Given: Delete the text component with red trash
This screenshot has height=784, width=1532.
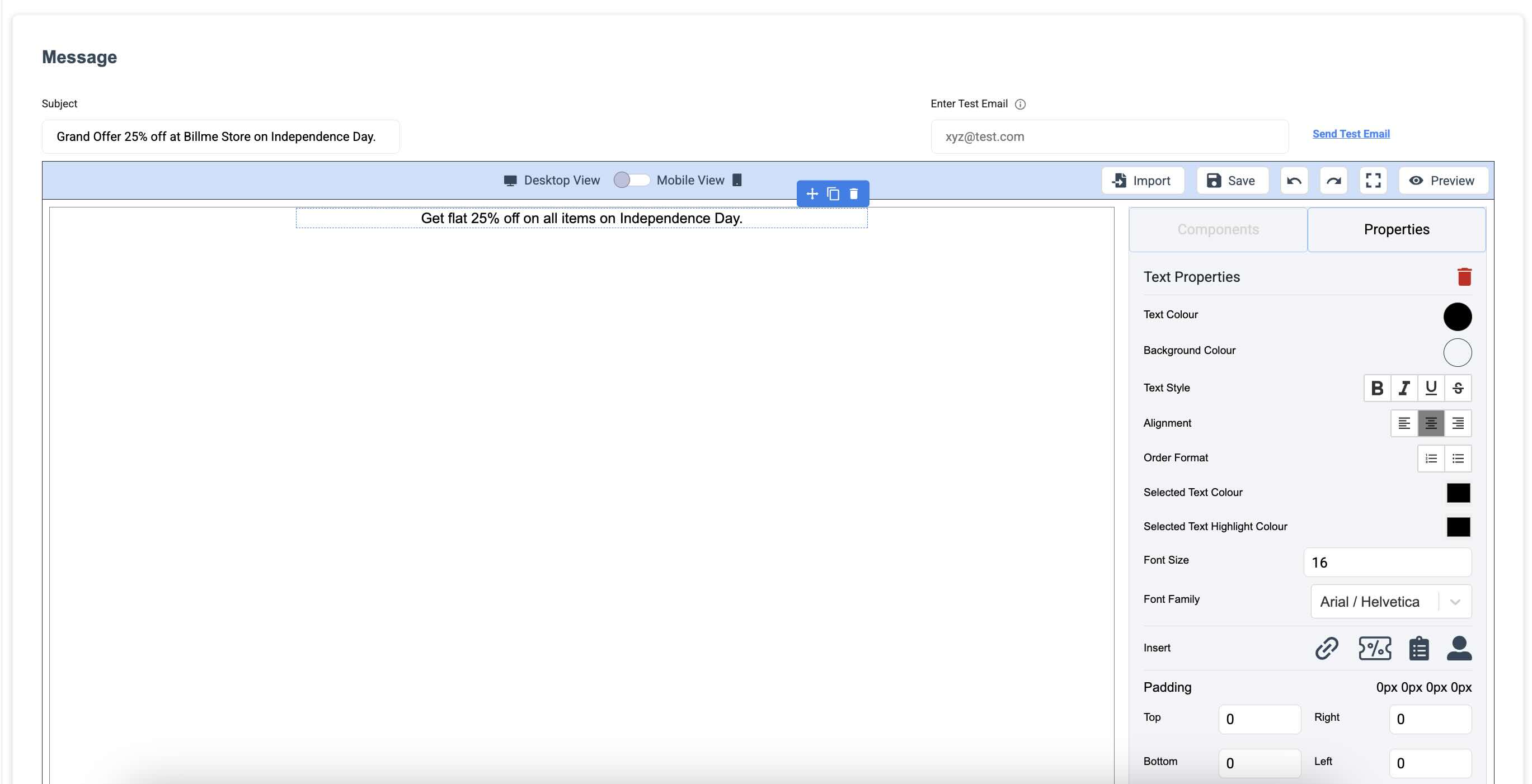Looking at the screenshot, I should (x=1464, y=277).
